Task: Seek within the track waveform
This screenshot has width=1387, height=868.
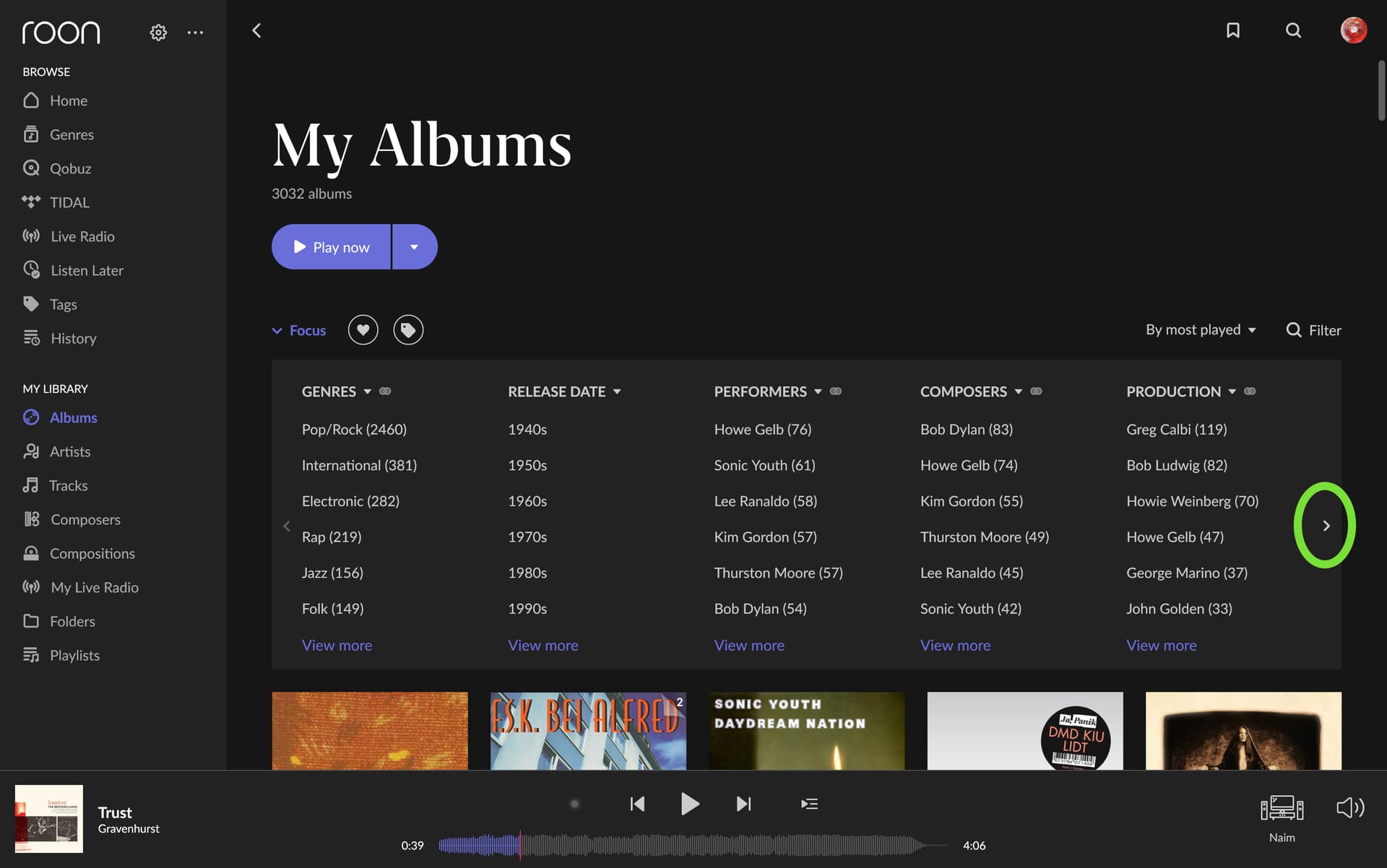Action: point(693,845)
